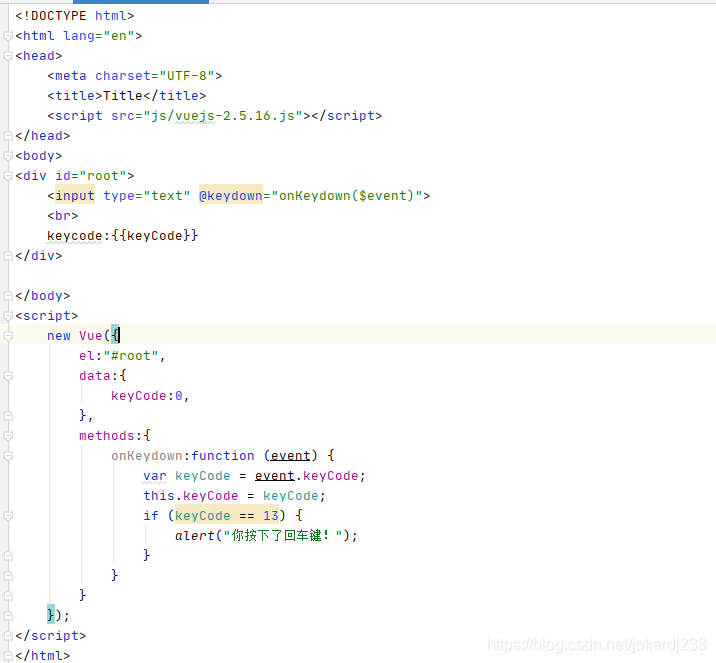
Task: Click the highlighted input tag name
Action: pyautogui.click(x=75, y=196)
